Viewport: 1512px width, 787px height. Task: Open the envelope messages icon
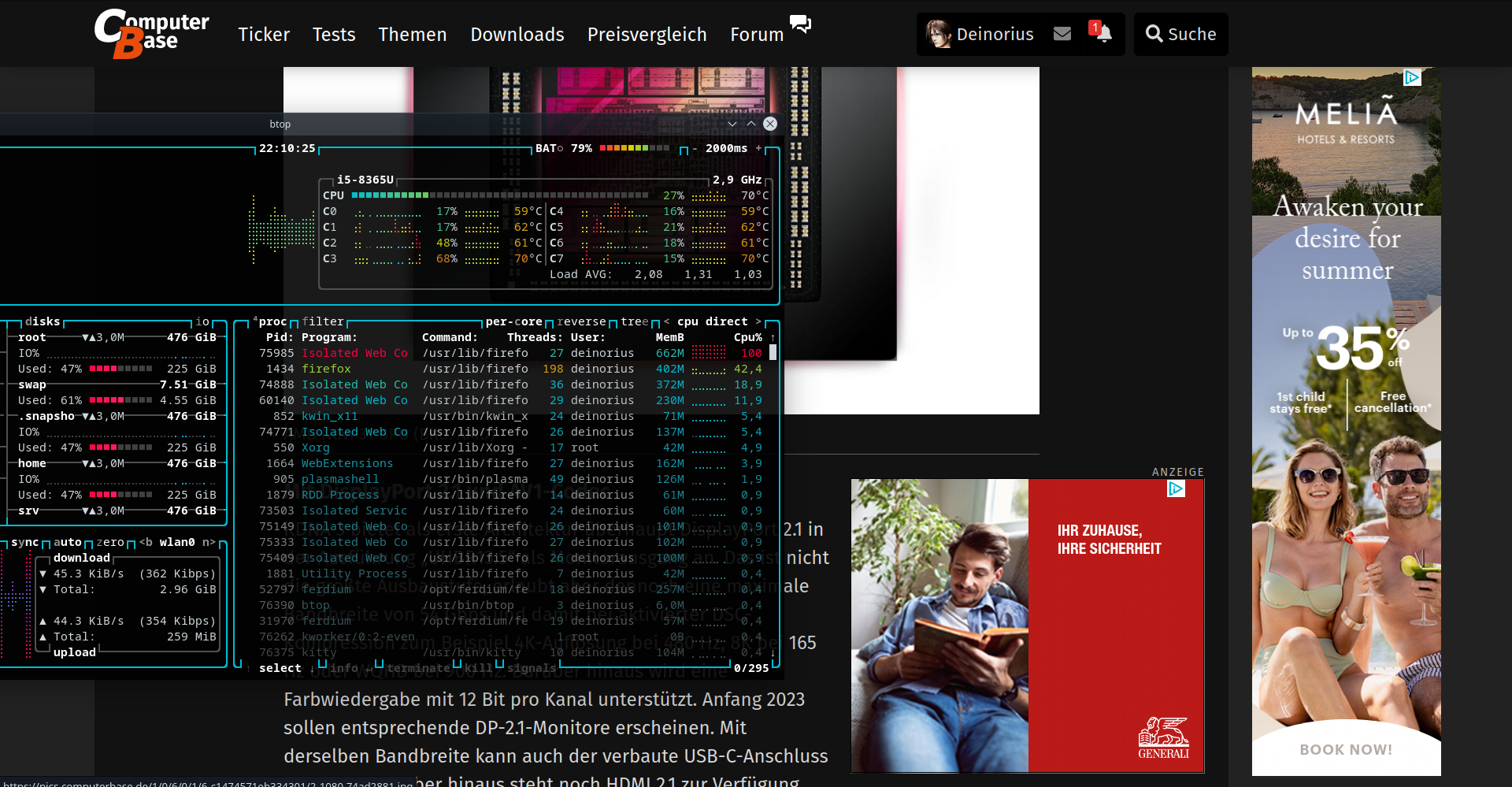click(1062, 33)
